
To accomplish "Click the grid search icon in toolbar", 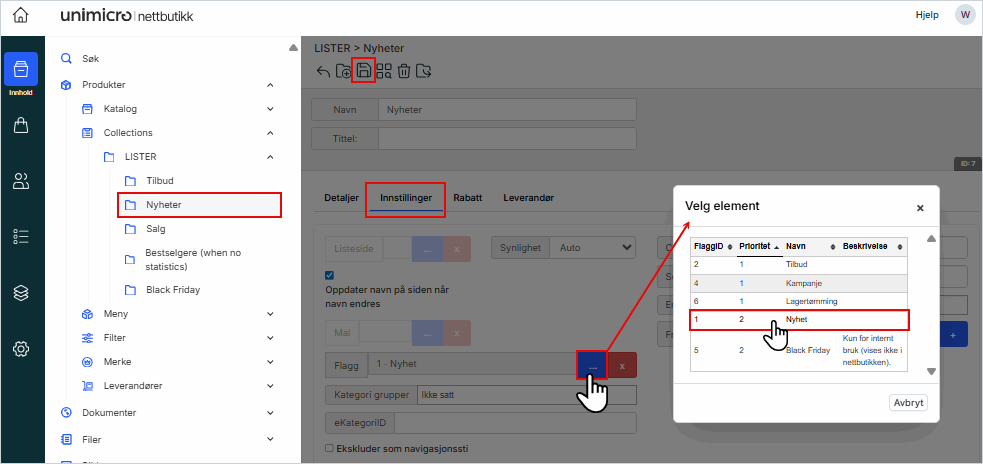I will [384, 71].
